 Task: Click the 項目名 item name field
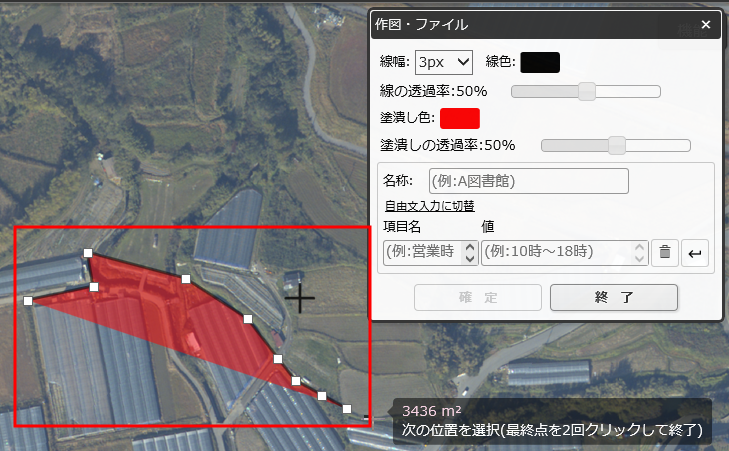pyautogui.click(x=431, y=252)
